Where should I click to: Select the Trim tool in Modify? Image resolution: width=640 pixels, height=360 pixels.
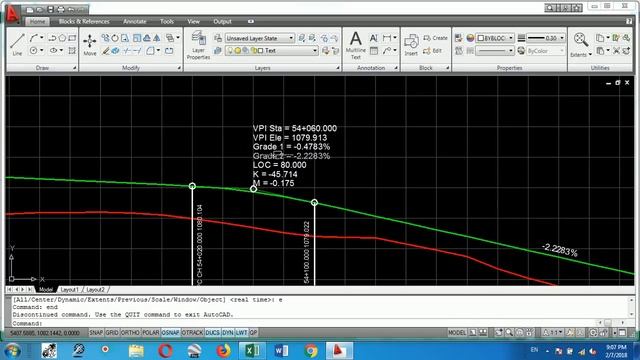tap(127, 51)
